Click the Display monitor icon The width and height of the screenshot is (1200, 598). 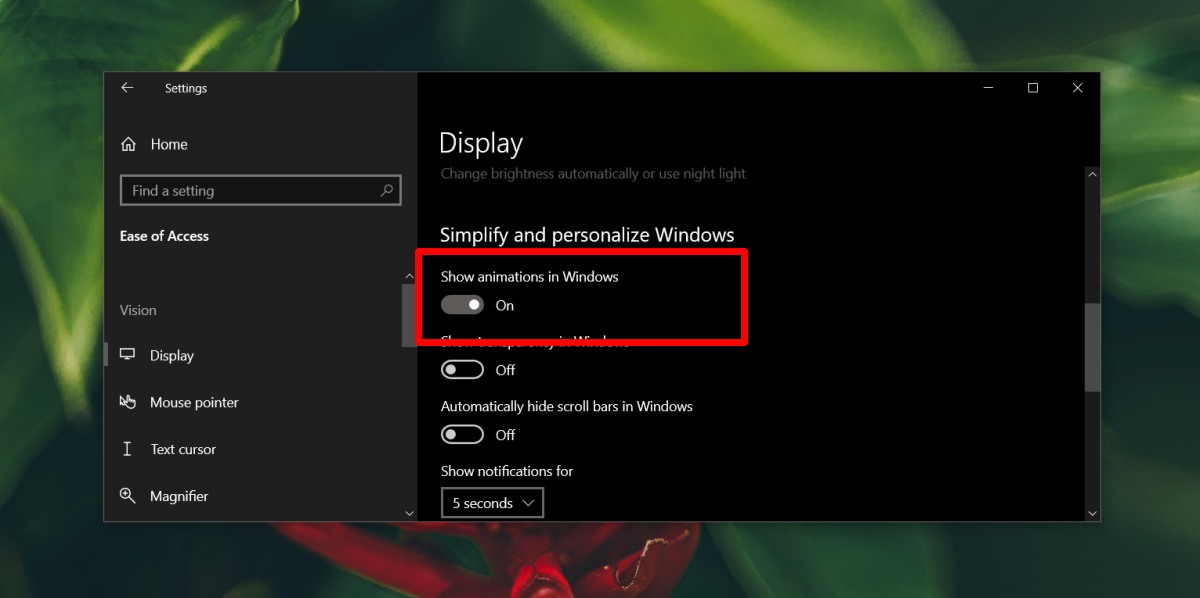tap(127, 355)
